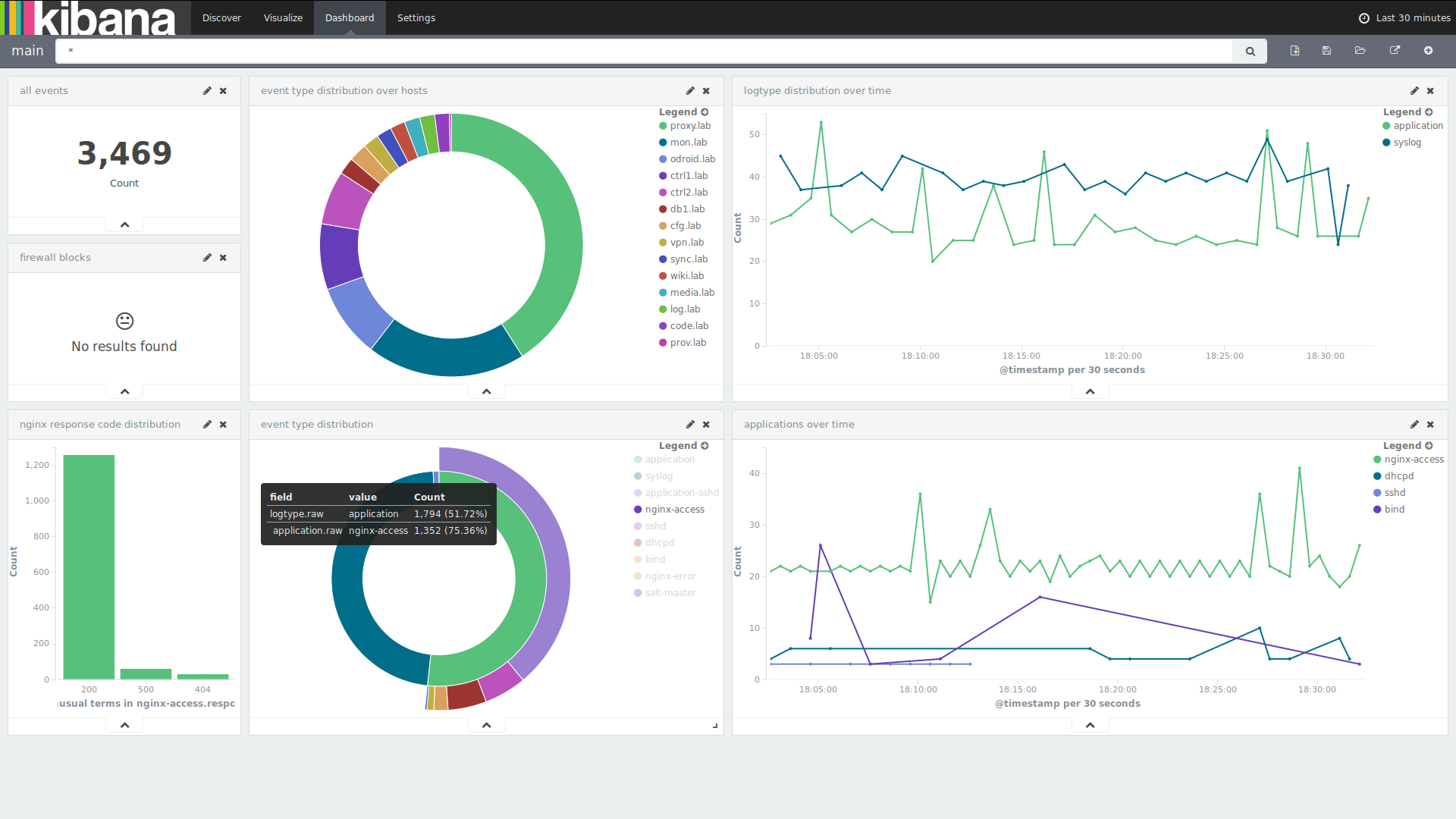Click the New Dashboard icon
Screen dimensions: 1456x819
tap(1294, 51)
